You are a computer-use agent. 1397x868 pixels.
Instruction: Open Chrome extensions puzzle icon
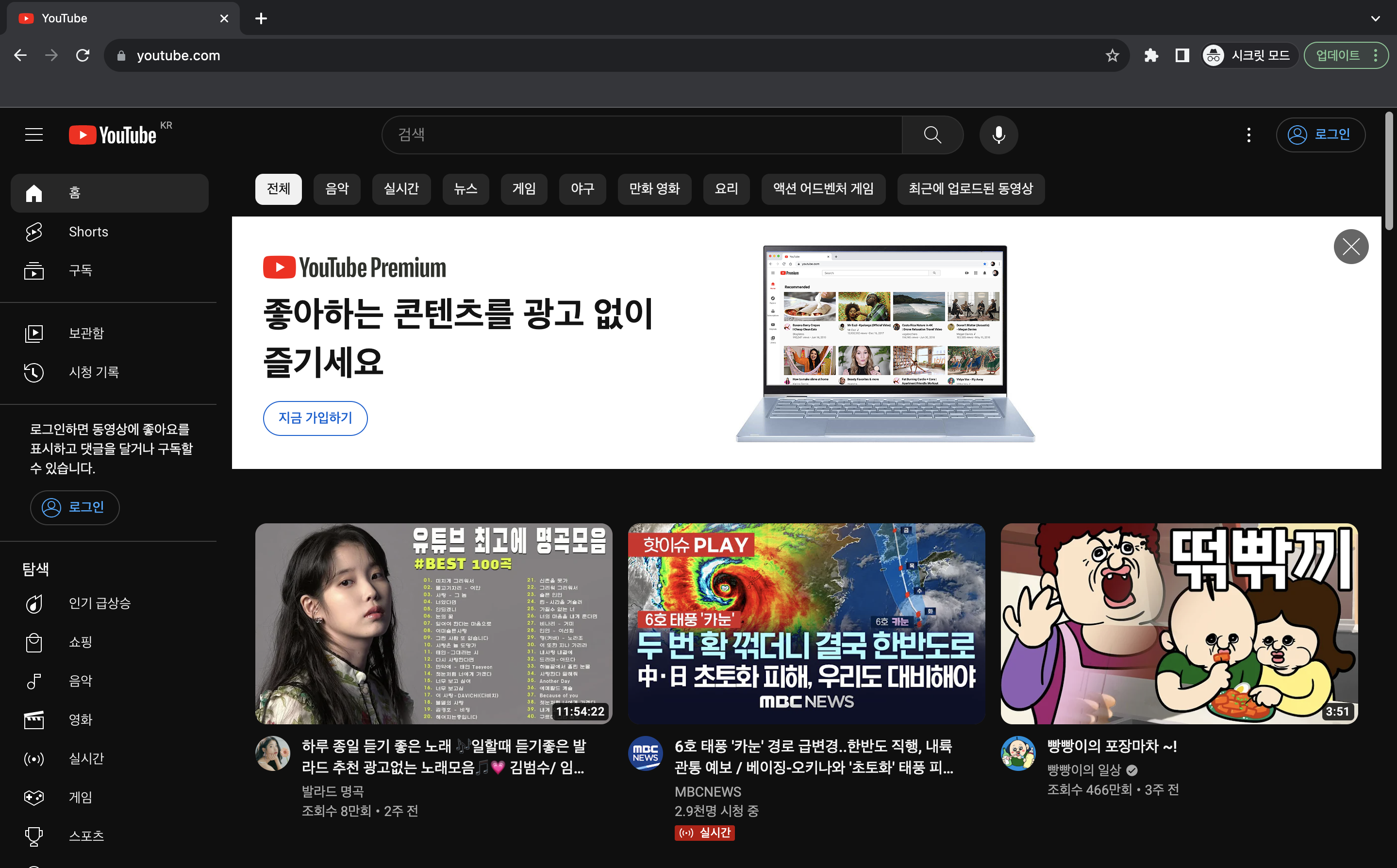pyautogui.click(x=1151, y=56)
